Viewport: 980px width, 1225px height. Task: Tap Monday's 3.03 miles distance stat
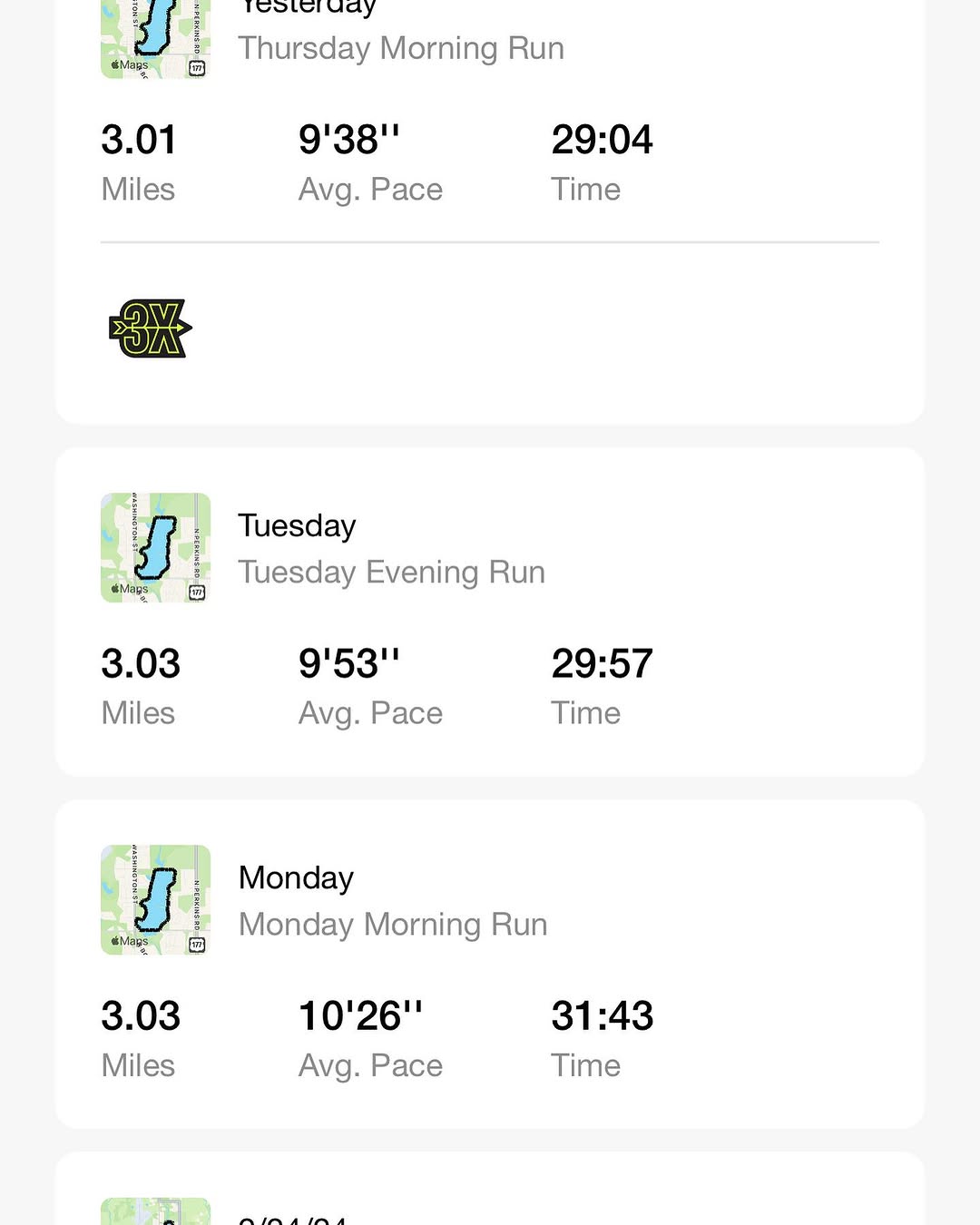pos(141,1016)
